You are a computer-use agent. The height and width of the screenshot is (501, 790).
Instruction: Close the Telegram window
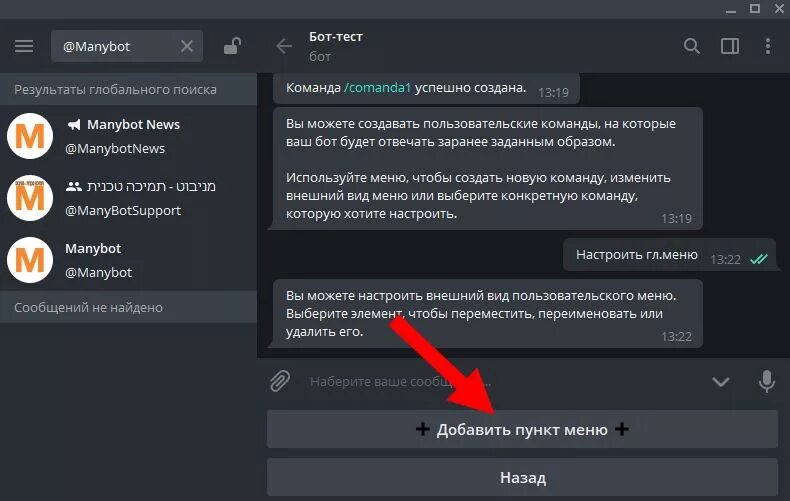pyautogui.click(x=779, y=9)
